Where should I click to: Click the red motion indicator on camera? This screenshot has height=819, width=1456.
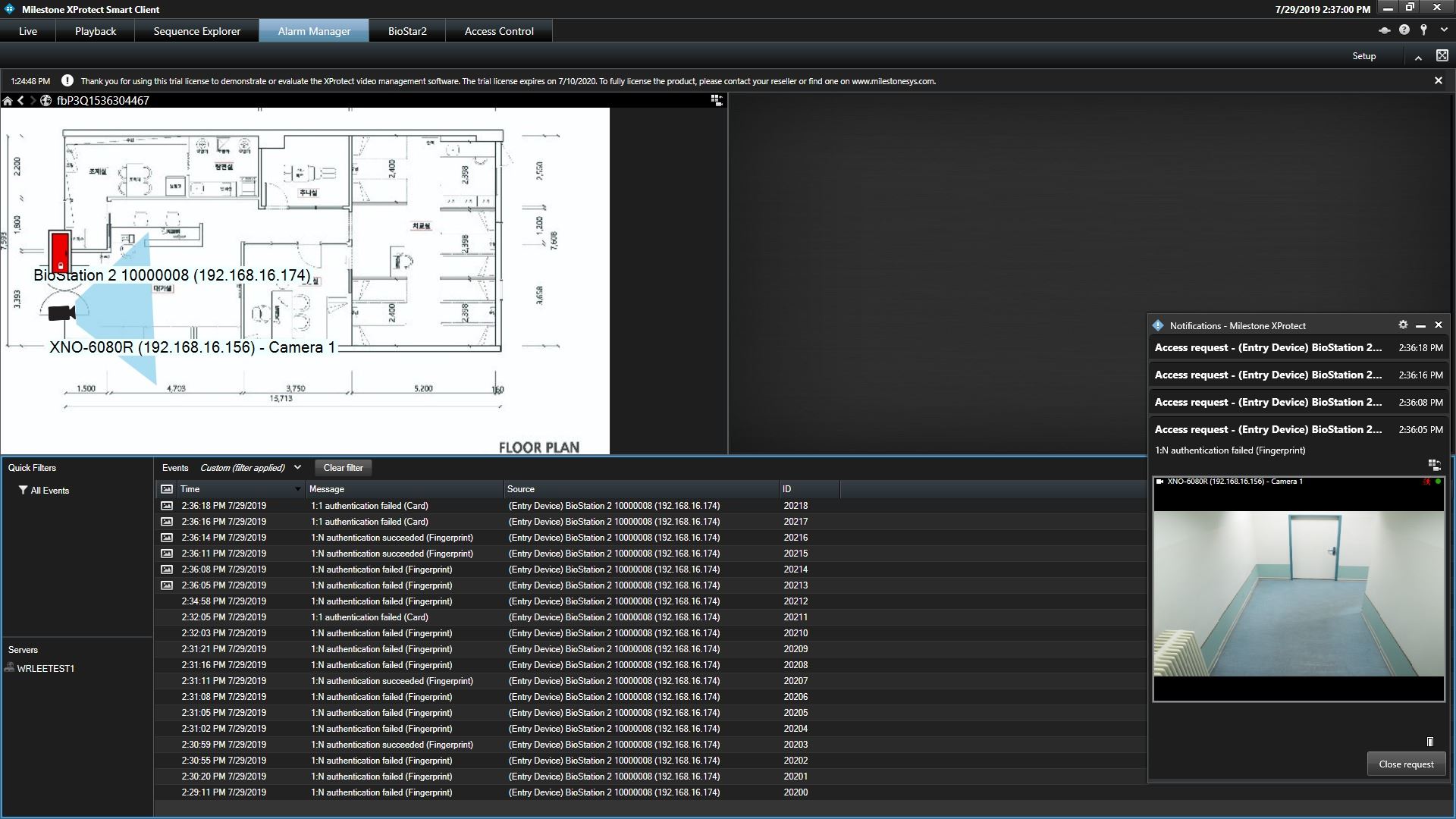1427,482
